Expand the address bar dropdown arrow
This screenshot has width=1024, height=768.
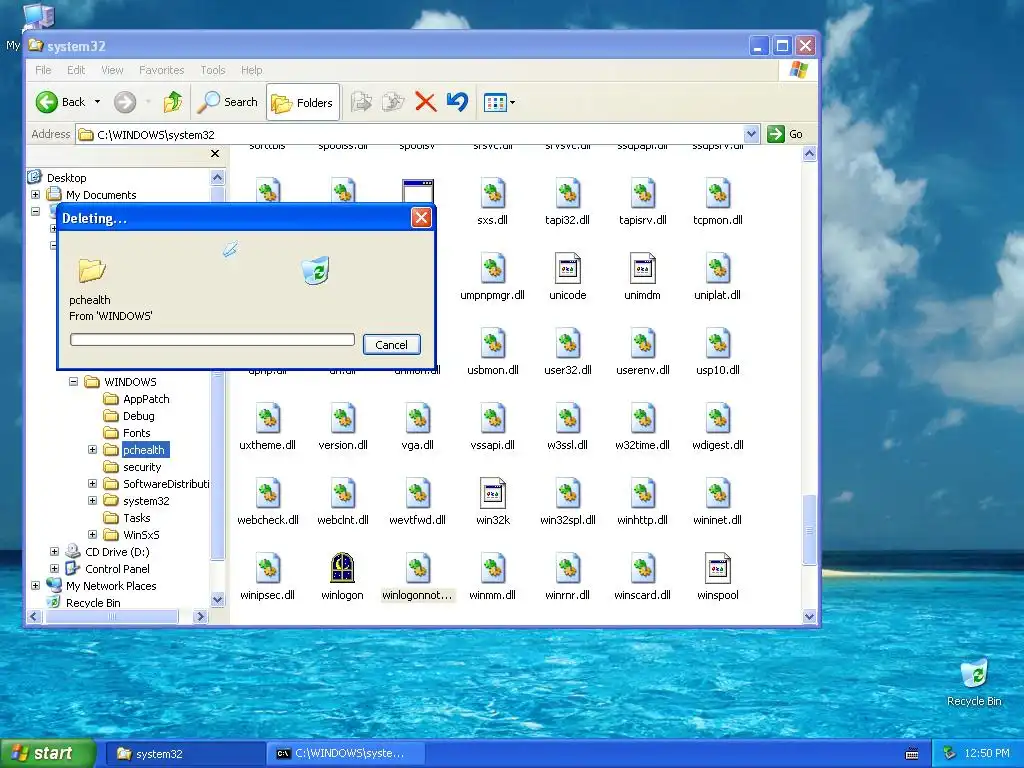[751, 134]
